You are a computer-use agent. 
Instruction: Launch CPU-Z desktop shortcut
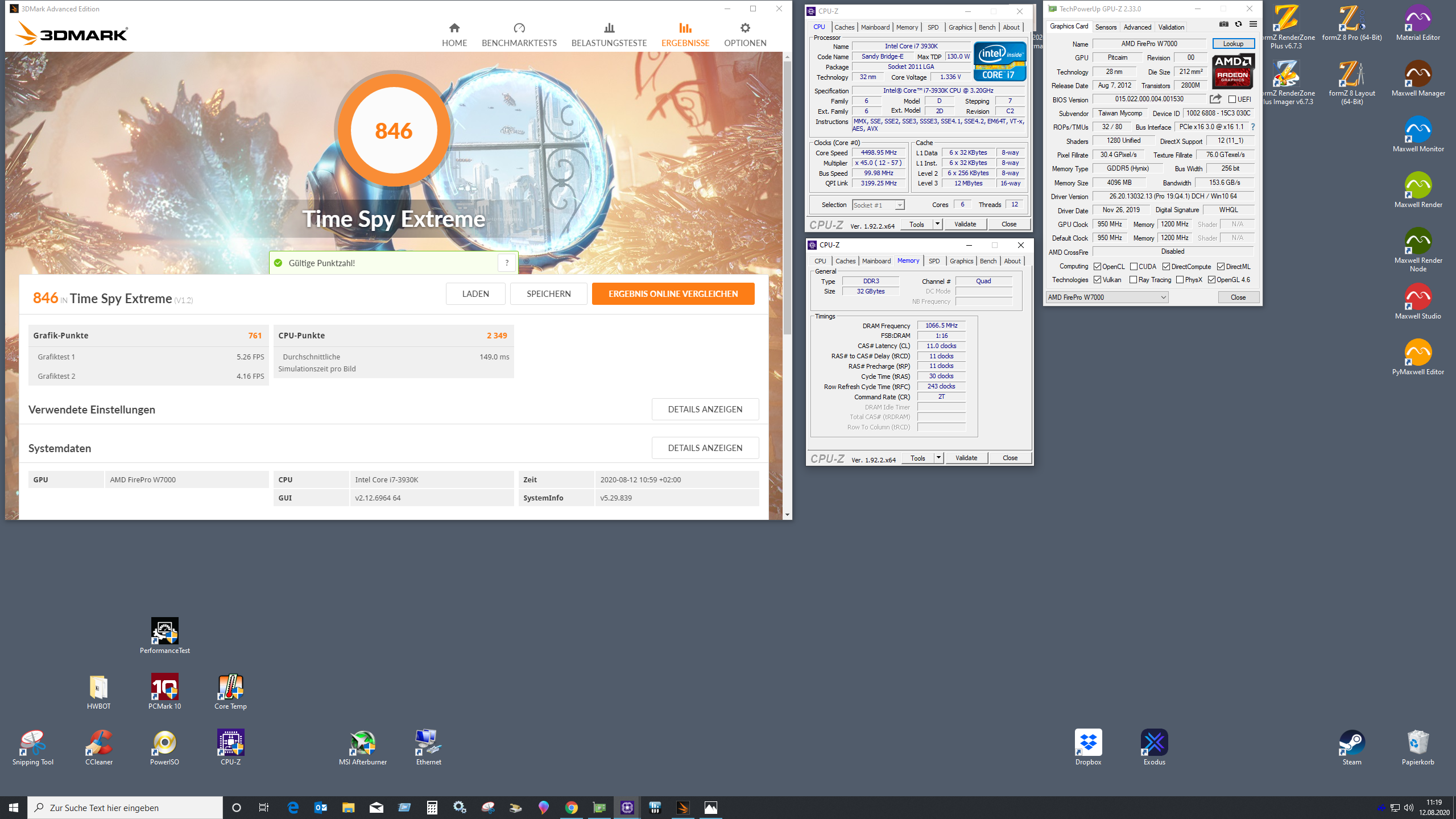(230, 747)
